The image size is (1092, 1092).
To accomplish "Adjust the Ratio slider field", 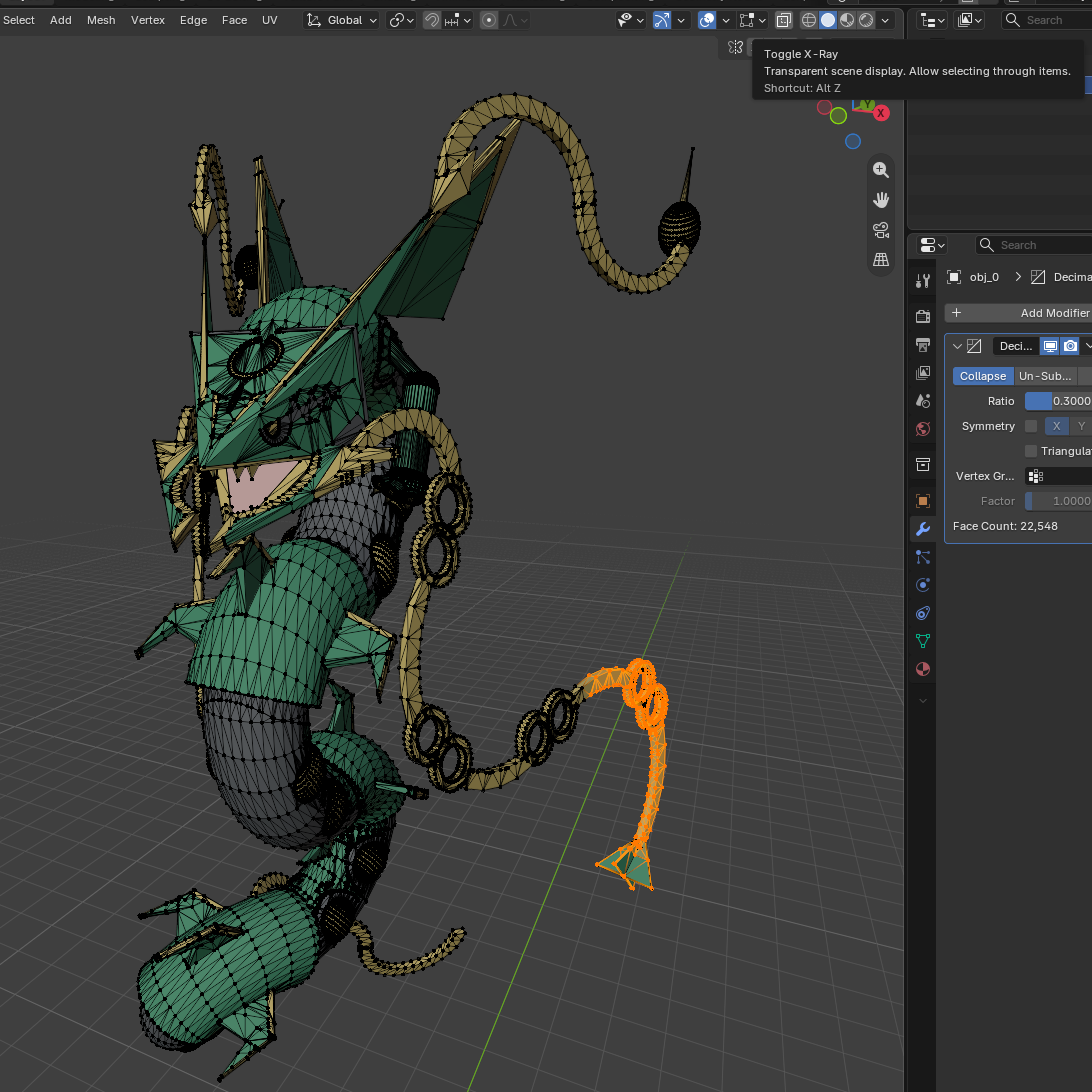I will (1059, 401).
